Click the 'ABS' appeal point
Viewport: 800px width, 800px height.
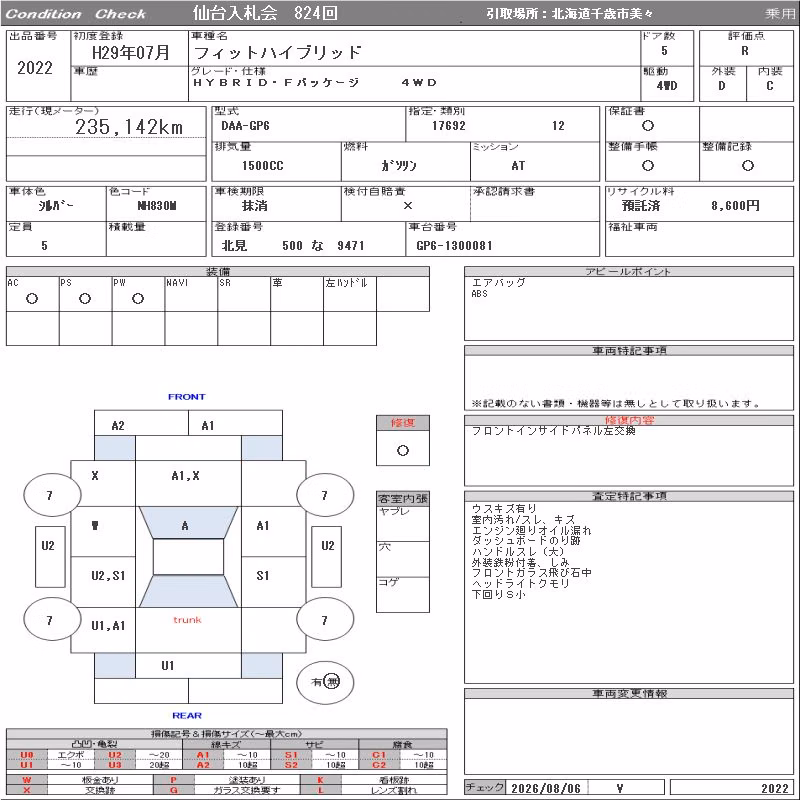click(480, 294)
